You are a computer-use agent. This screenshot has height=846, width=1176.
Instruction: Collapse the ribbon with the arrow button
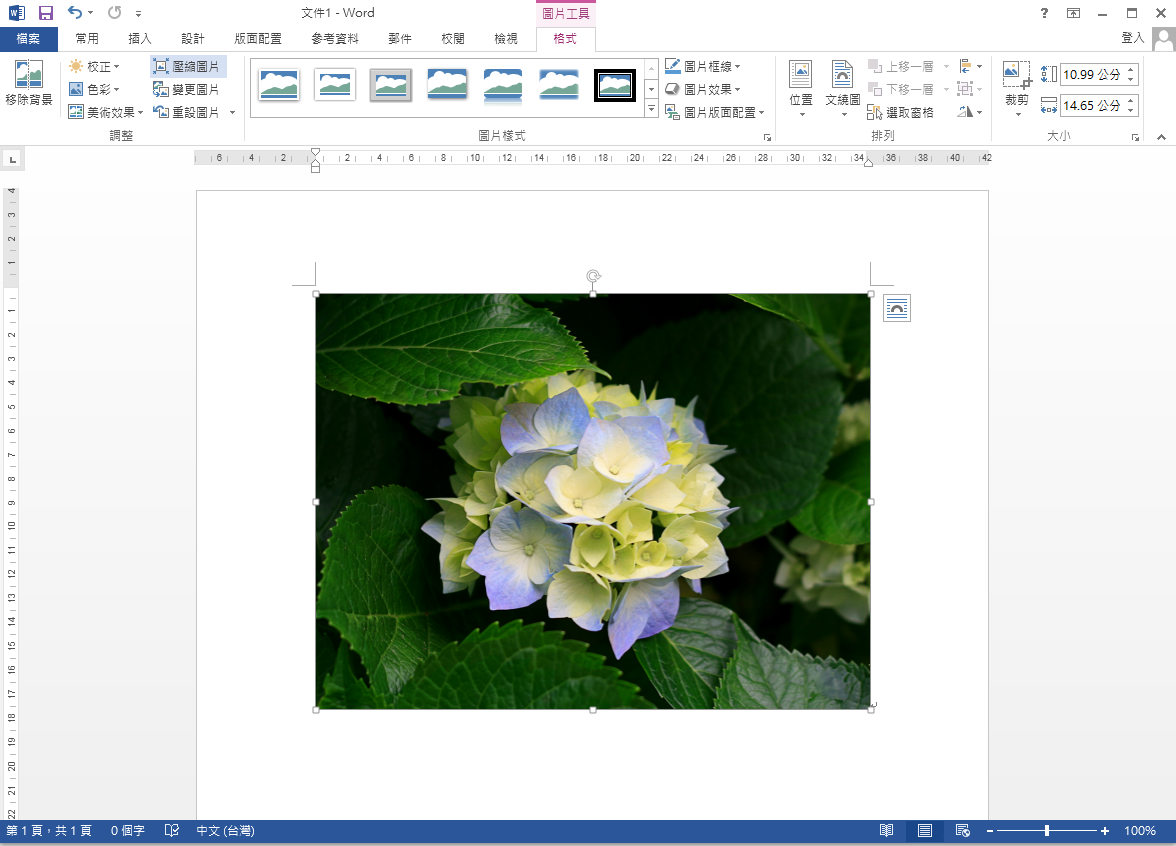coord(1161,137)
